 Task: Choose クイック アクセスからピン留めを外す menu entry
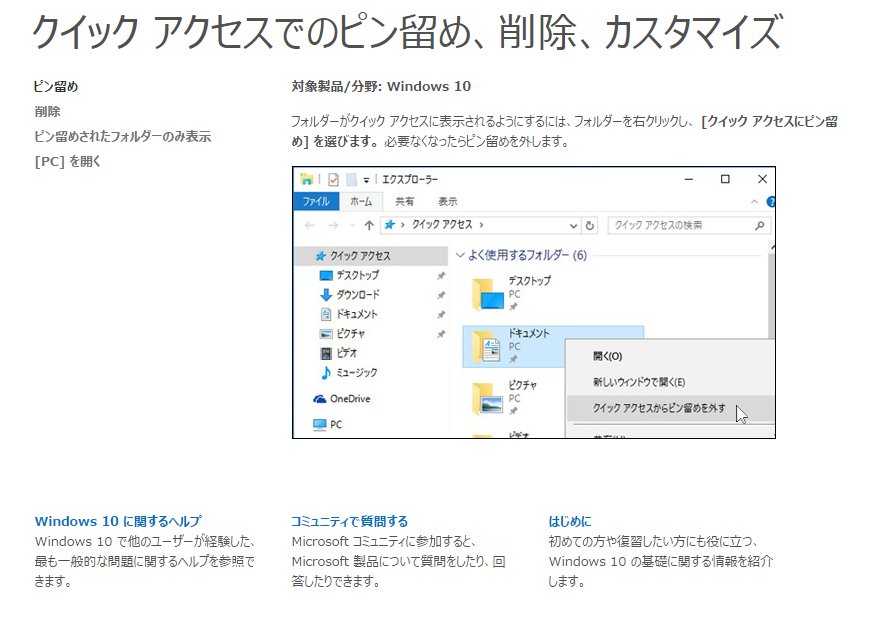pos(670,408)
